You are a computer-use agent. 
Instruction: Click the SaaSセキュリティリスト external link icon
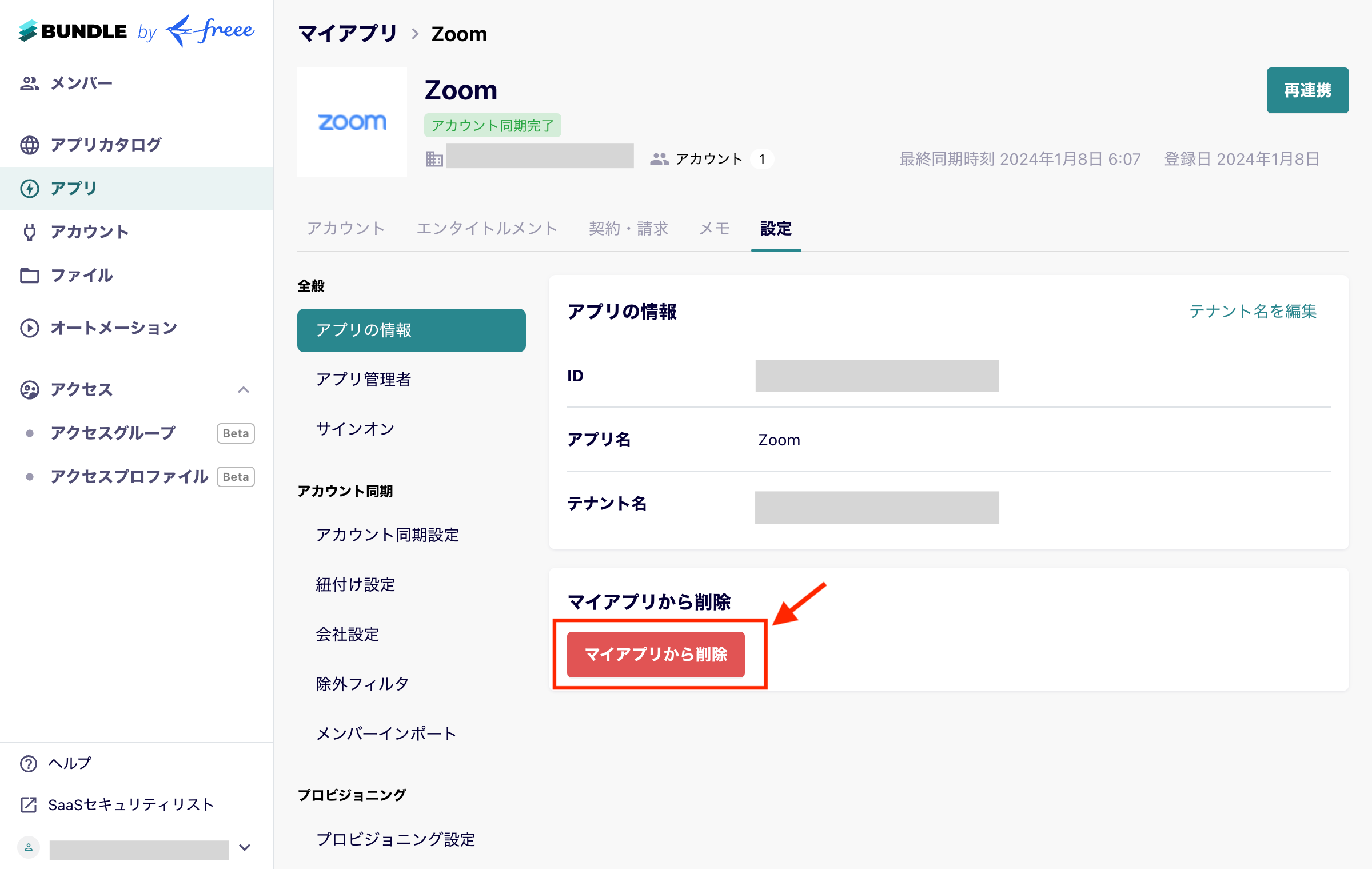(x=29, y=805)
